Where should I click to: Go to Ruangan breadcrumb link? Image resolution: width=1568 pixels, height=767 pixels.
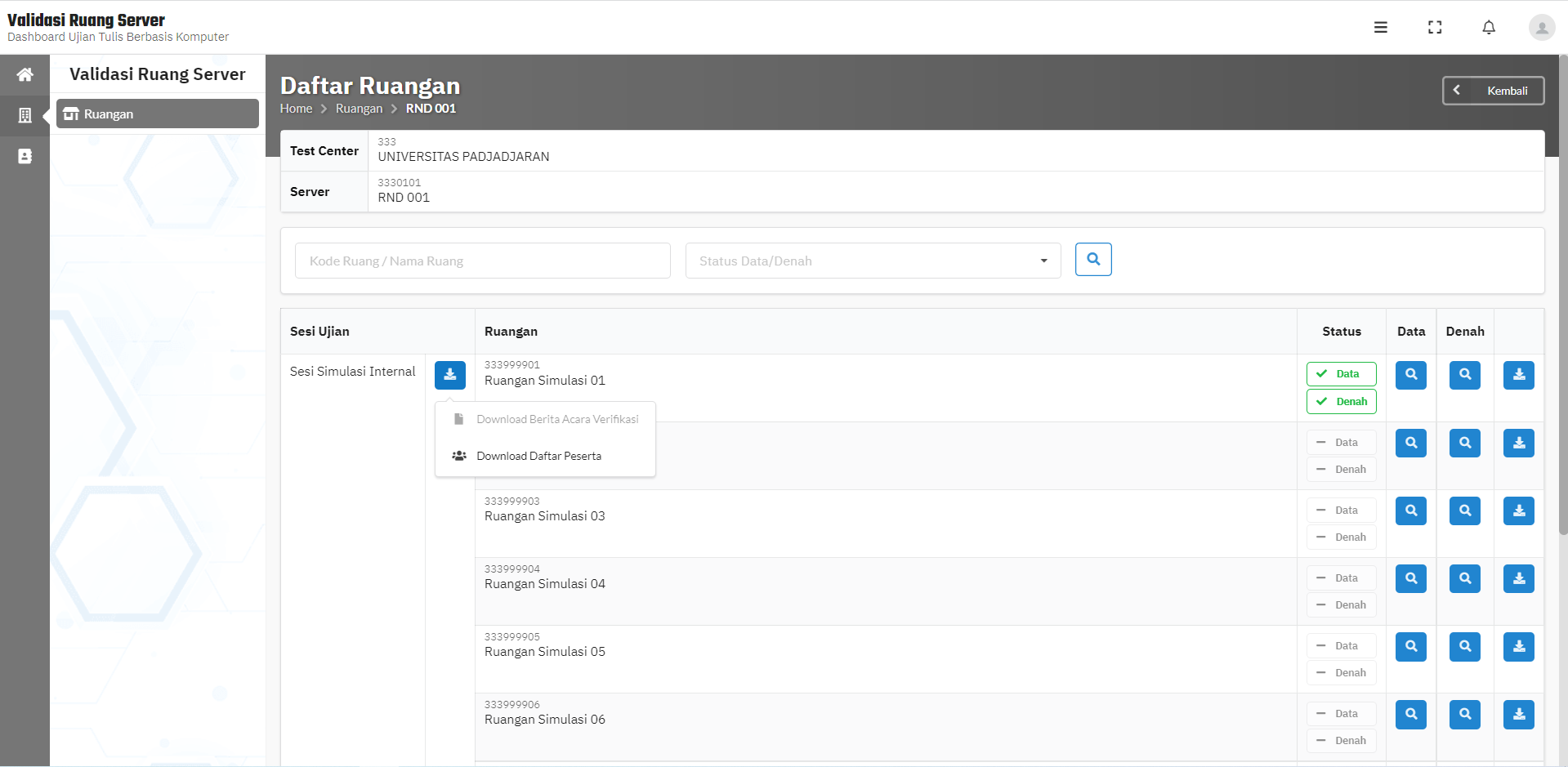[359, 109]
